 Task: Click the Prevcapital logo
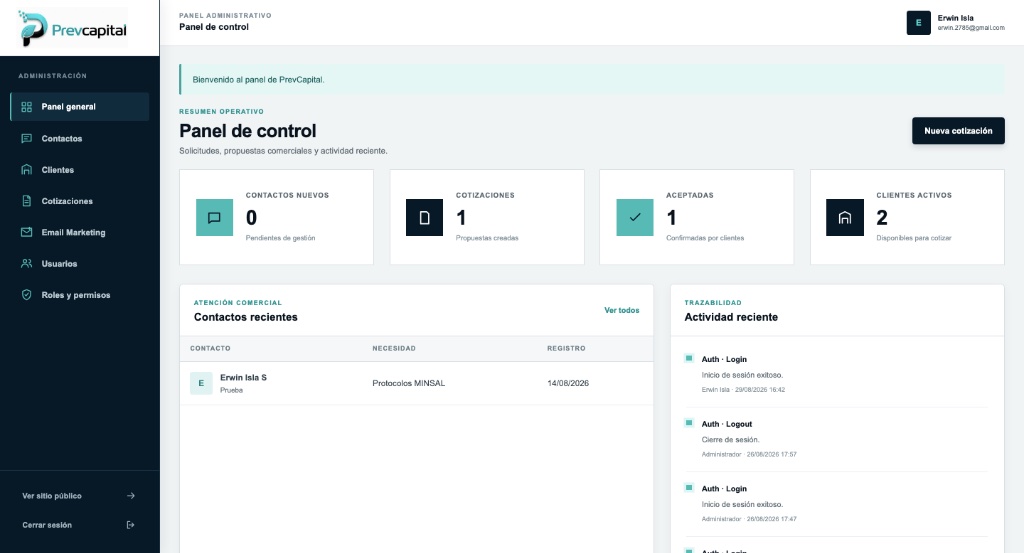[x=72, y=29]
